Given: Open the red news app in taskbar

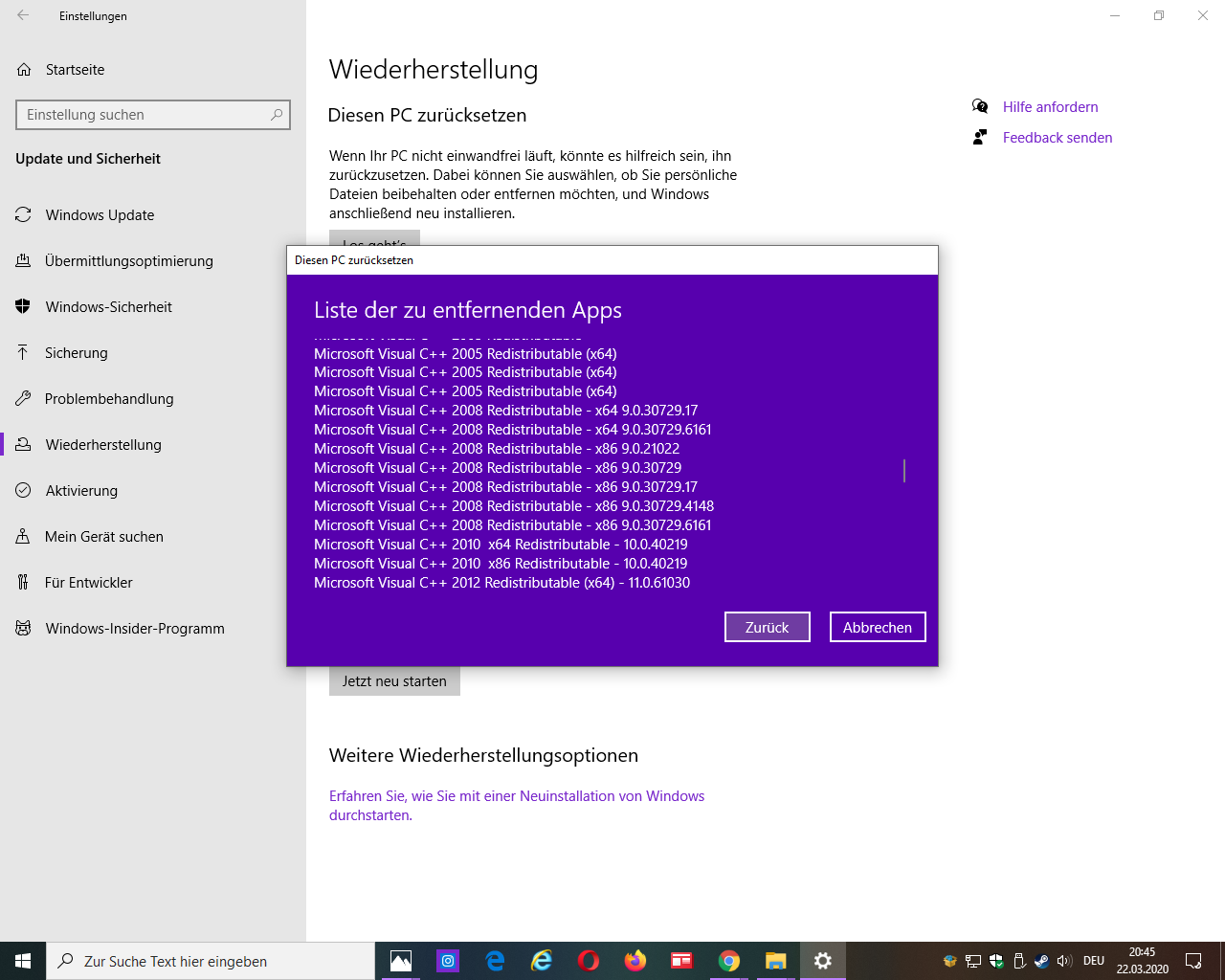Looking at the screenshot, I should coord(681,961).
